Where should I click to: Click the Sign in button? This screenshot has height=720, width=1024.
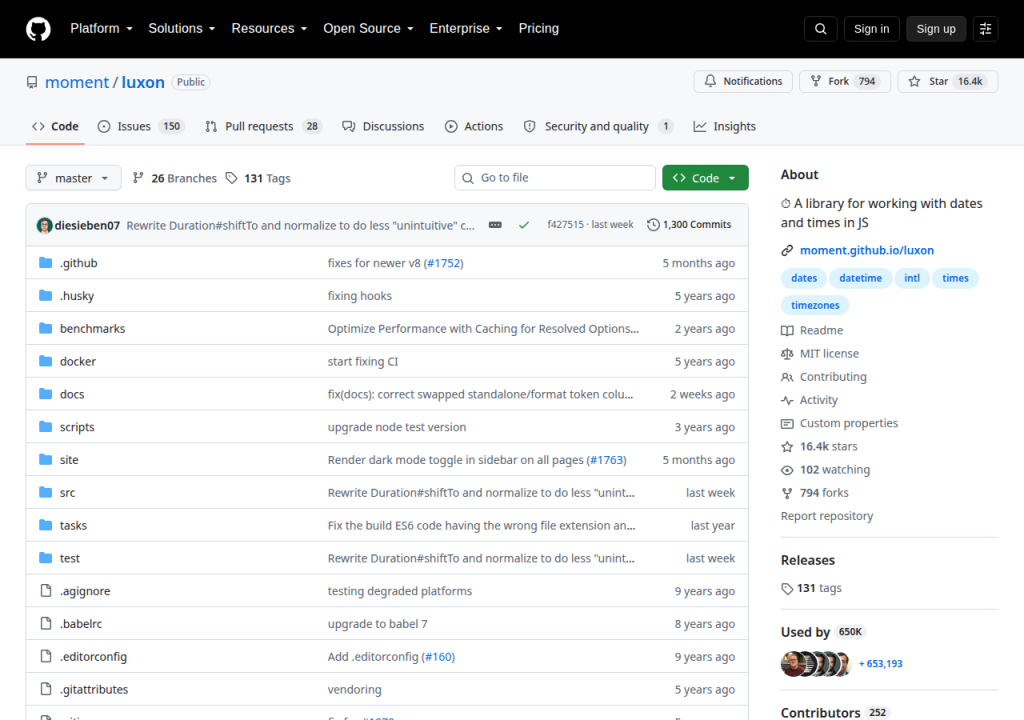pyautogui.click(x=871, y=29)
